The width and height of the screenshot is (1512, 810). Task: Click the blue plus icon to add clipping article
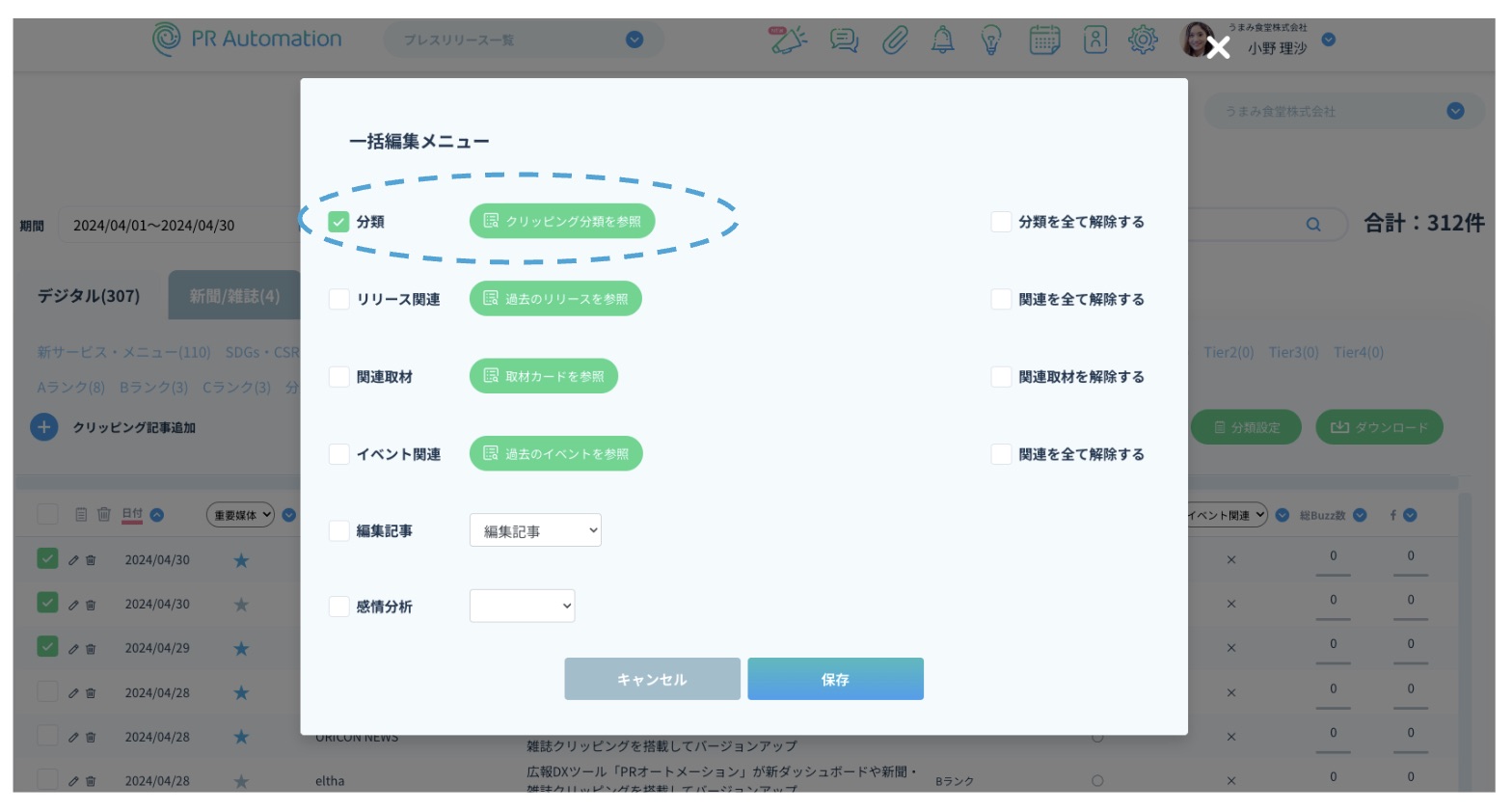pyautogui.click(x=44, y=427)
